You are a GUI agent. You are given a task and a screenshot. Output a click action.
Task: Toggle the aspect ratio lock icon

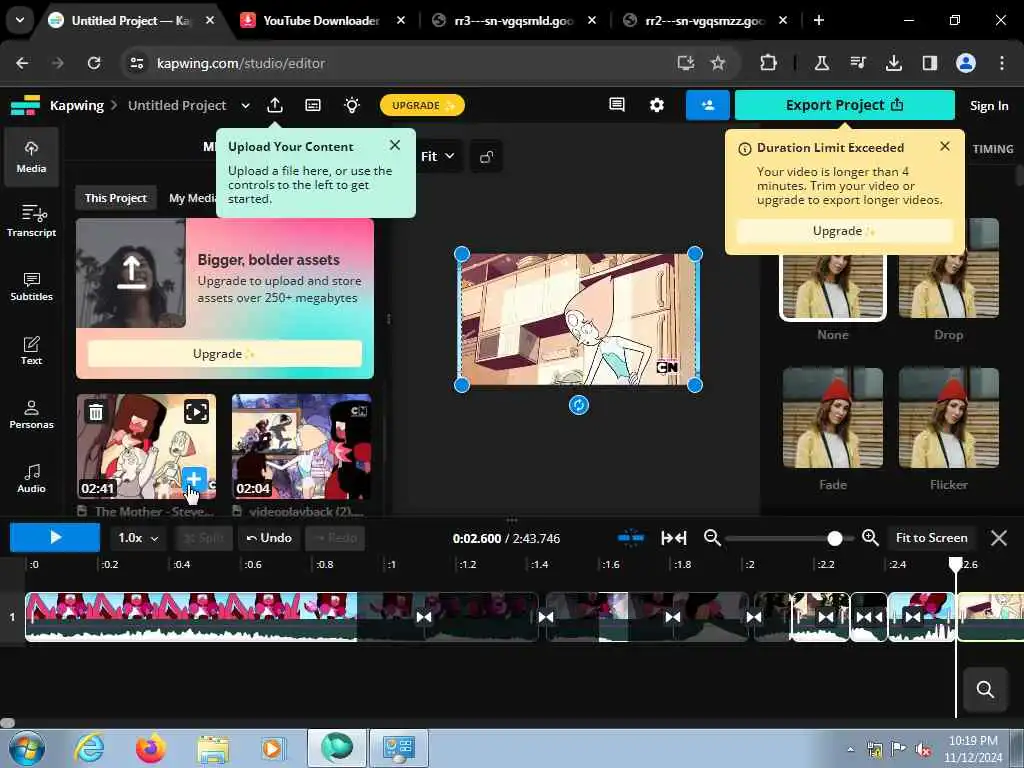[486, 157]
